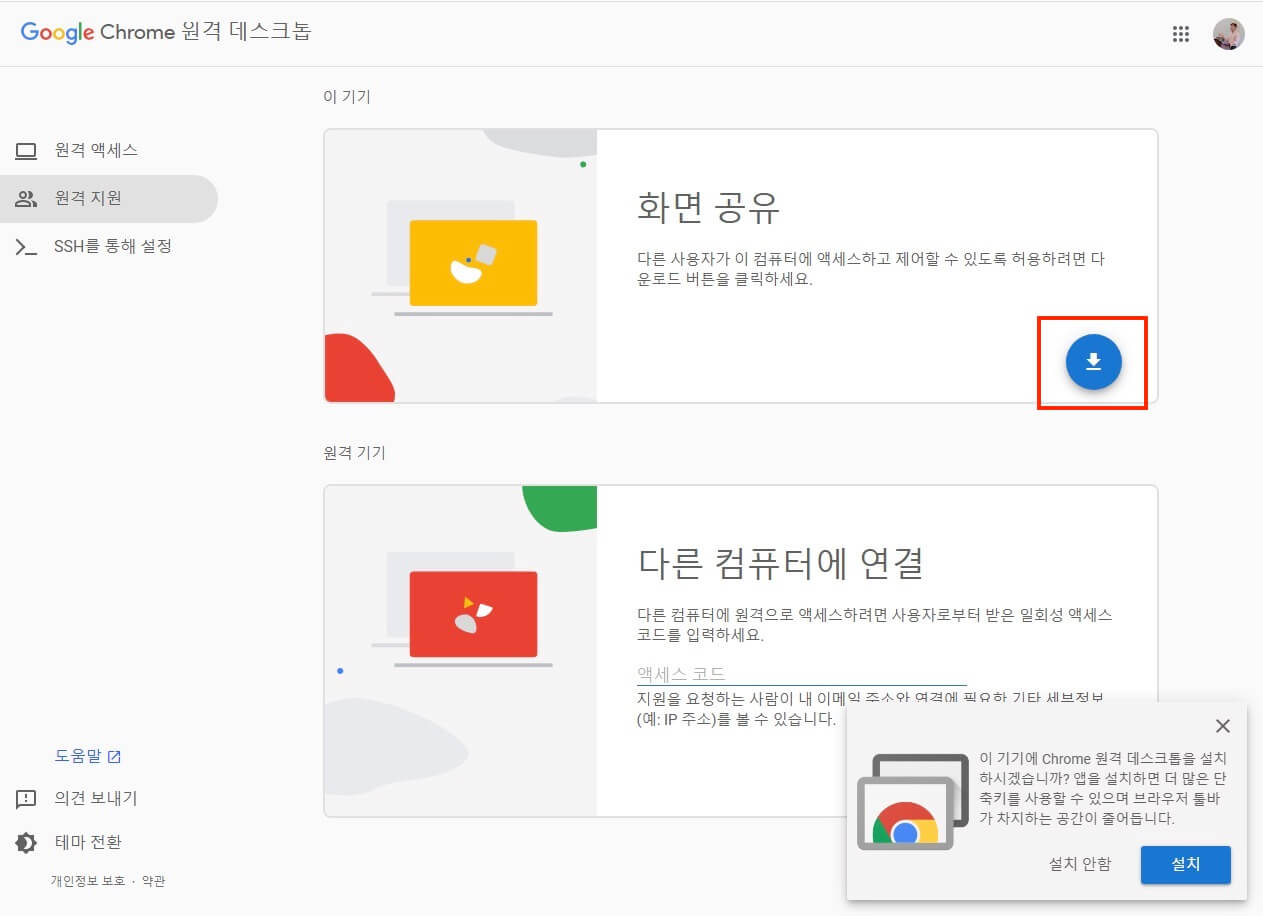Image resolution: width=1263 pixels, height=916 pixels.
Task: Open 의견 보내기 feedback option
Action: [x=96, y=798]
